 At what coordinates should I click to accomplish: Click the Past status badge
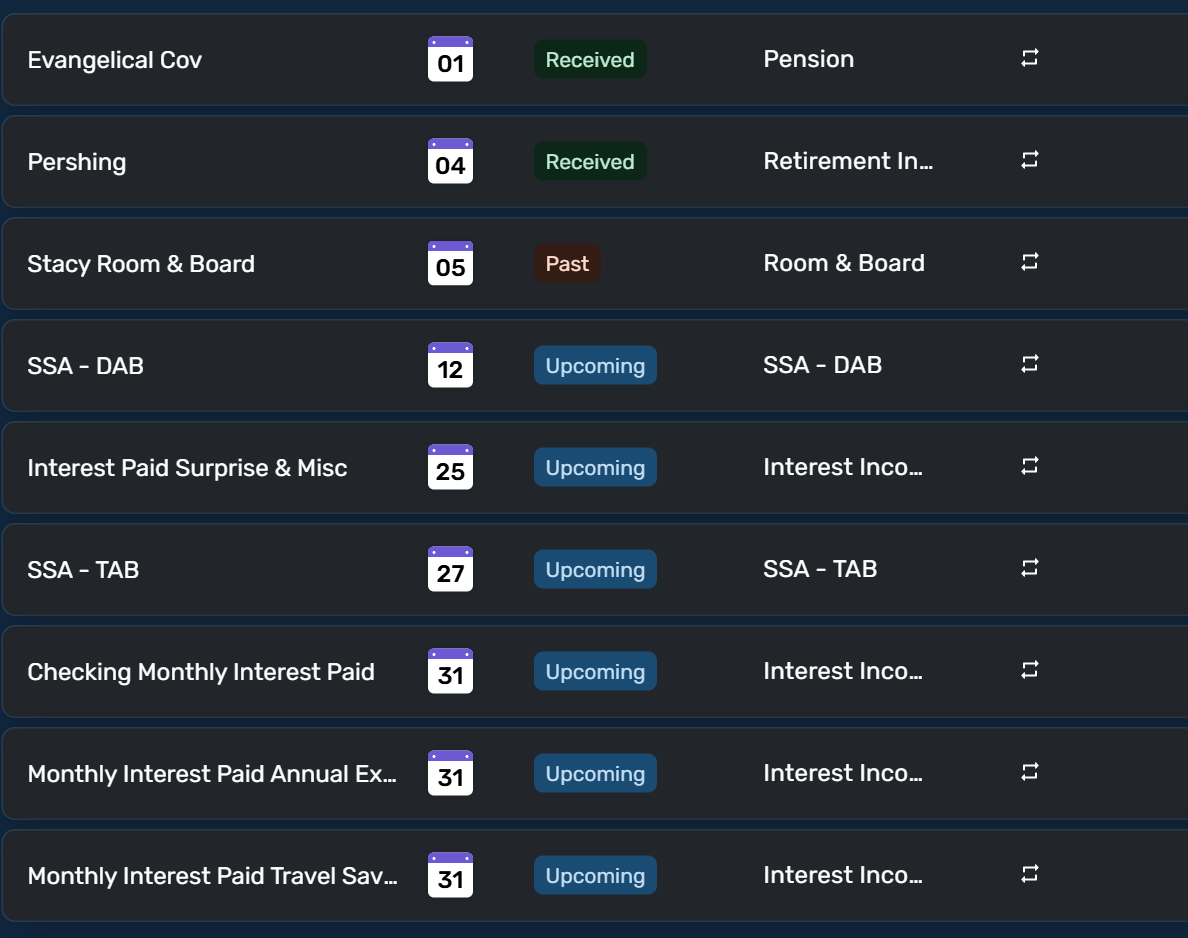click(x=567, y=264)
